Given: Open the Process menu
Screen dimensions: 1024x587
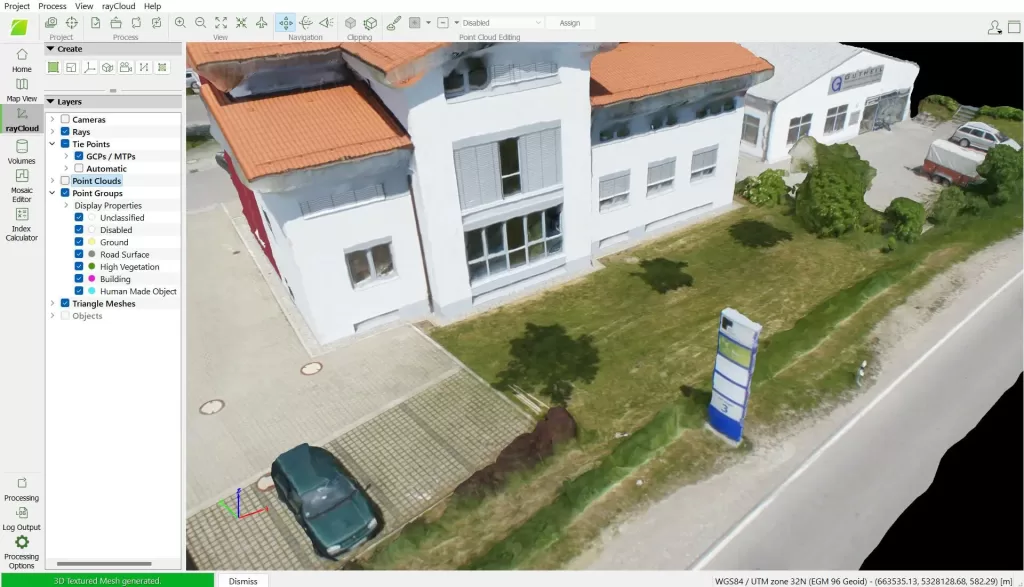Looking at the screenshot, I should point(52,6).
